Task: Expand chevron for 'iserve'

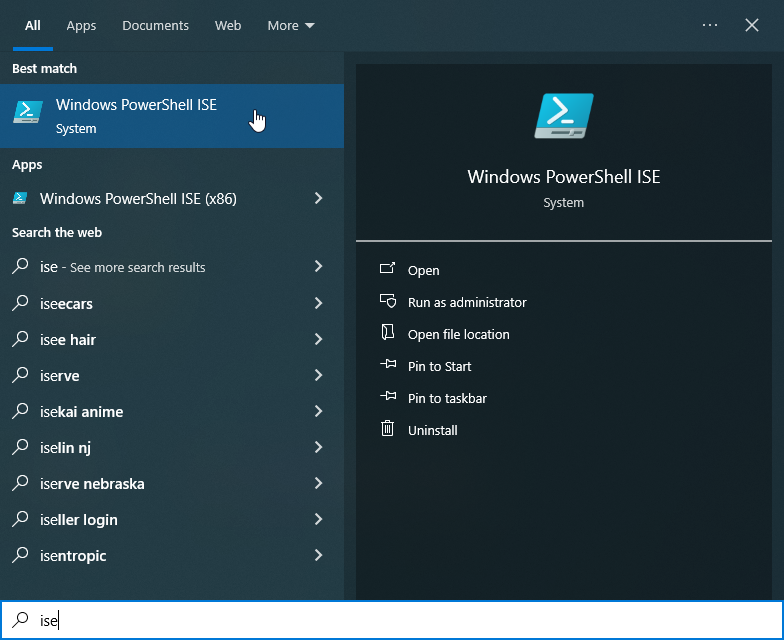Action: click(x=318, y=375)
